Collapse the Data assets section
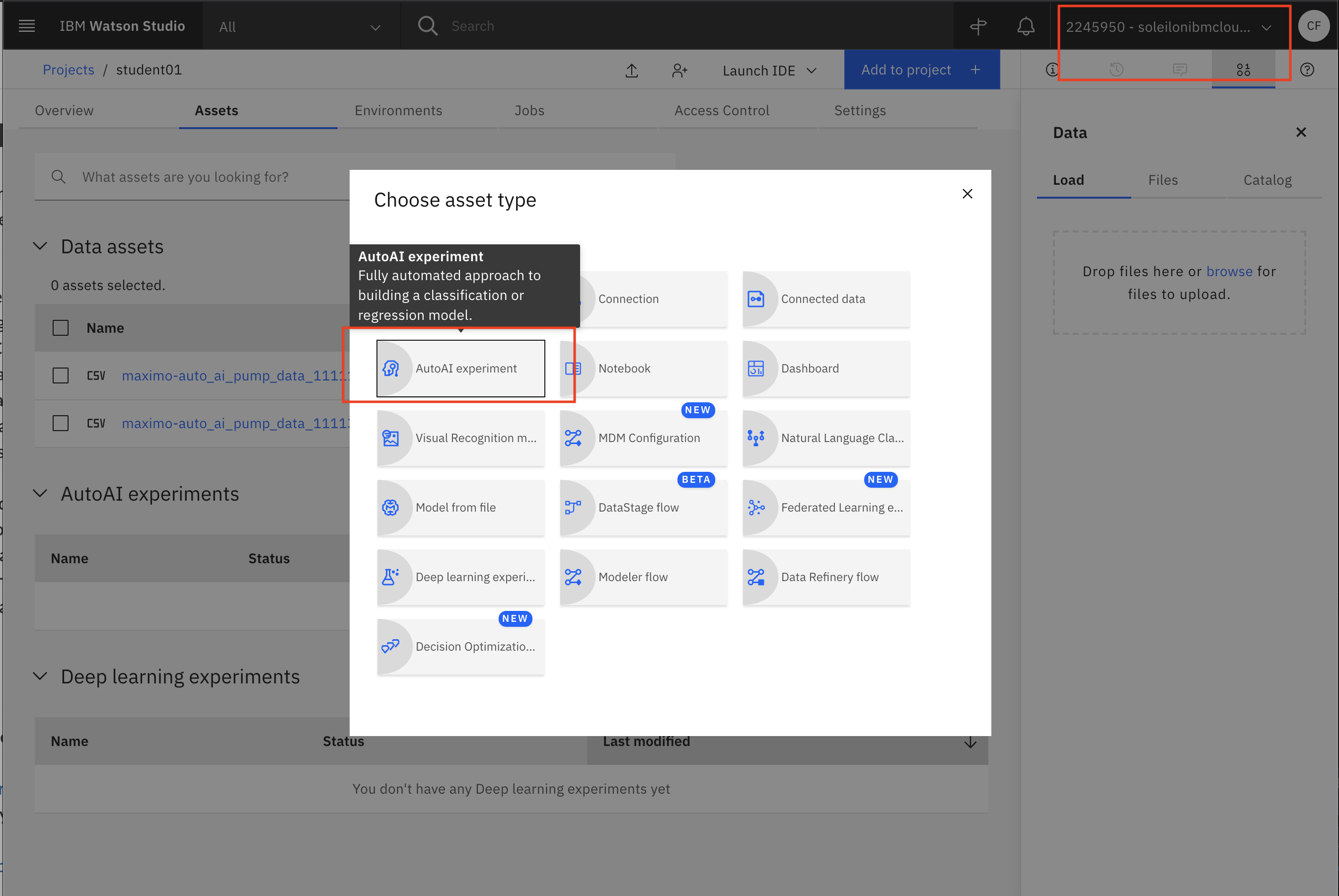Screen dimensions: 1339x896 [x=40, y=246]
